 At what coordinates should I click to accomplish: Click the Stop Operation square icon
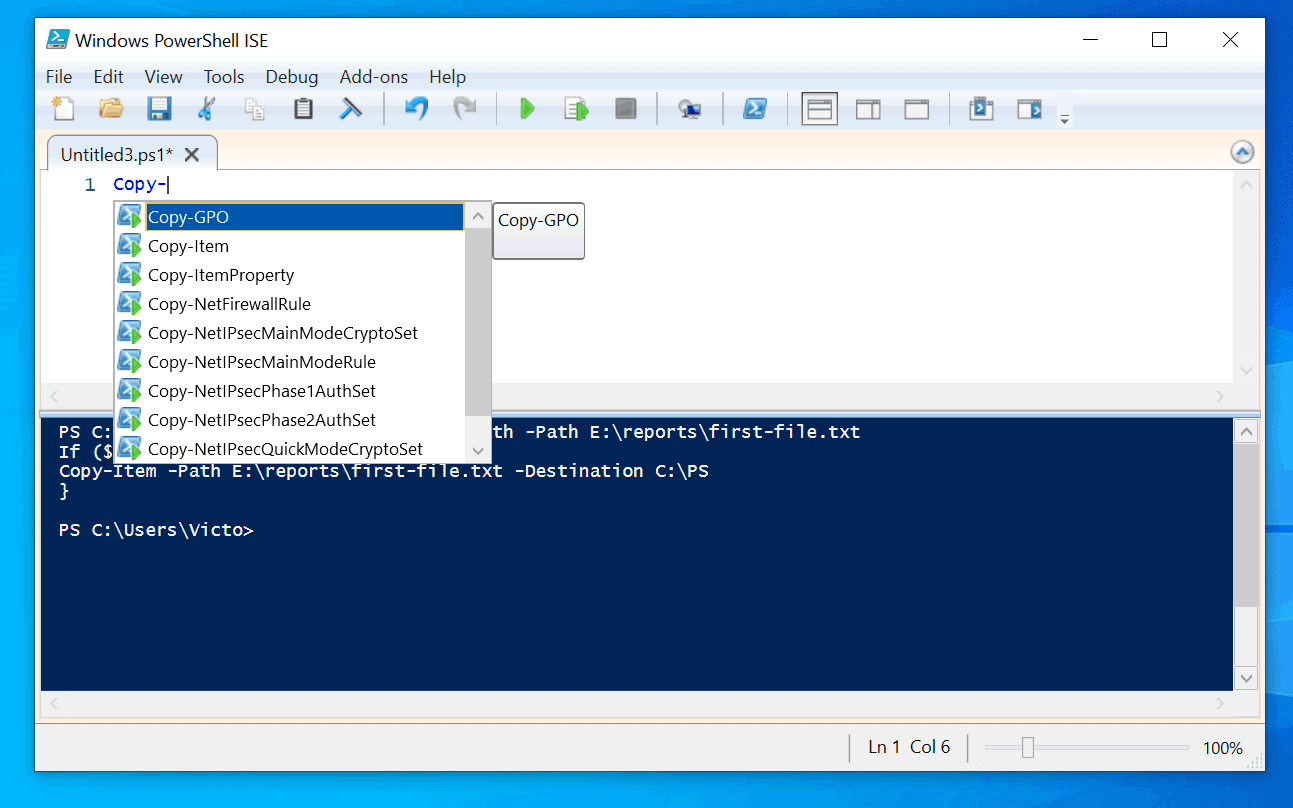[626, 108]
